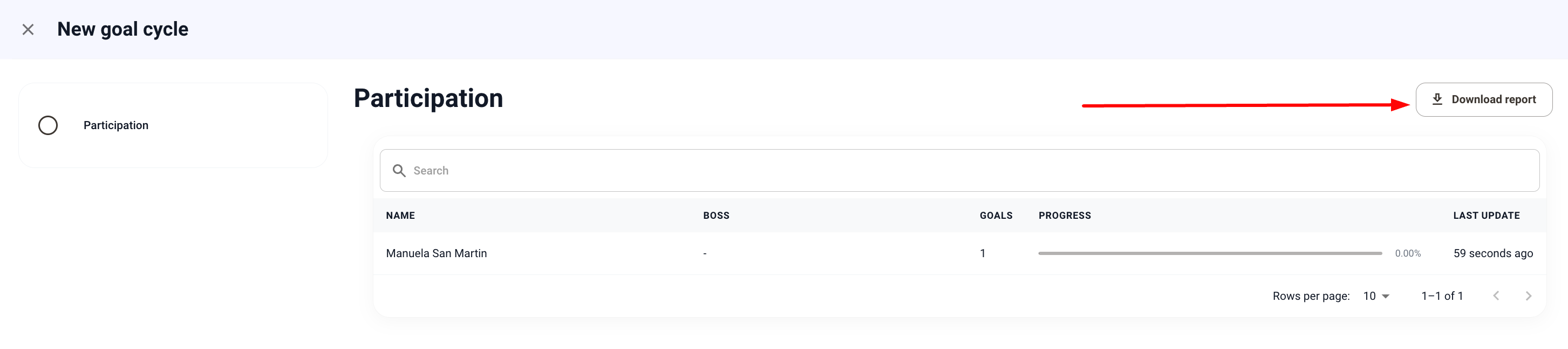Viewport: 1568px width, 349px height.
Task: Go to the previous page chevron
Action: point(1496,296)
